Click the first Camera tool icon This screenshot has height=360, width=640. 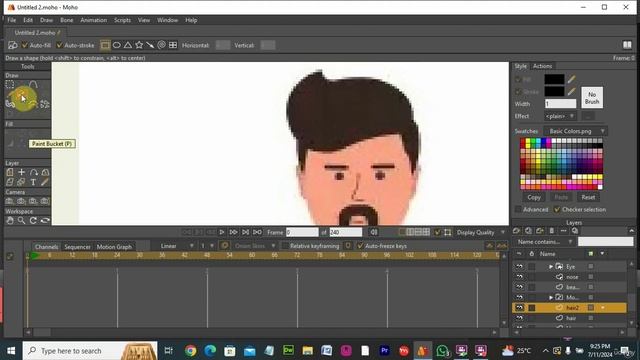[10, 201]
